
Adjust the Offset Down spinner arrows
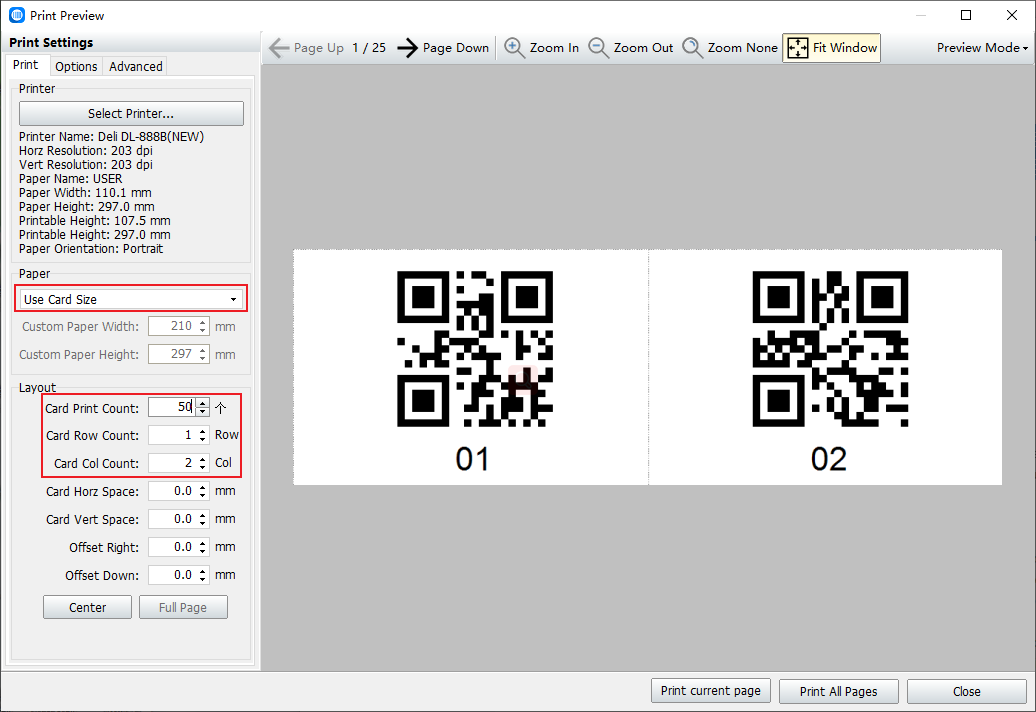point(203,575)
